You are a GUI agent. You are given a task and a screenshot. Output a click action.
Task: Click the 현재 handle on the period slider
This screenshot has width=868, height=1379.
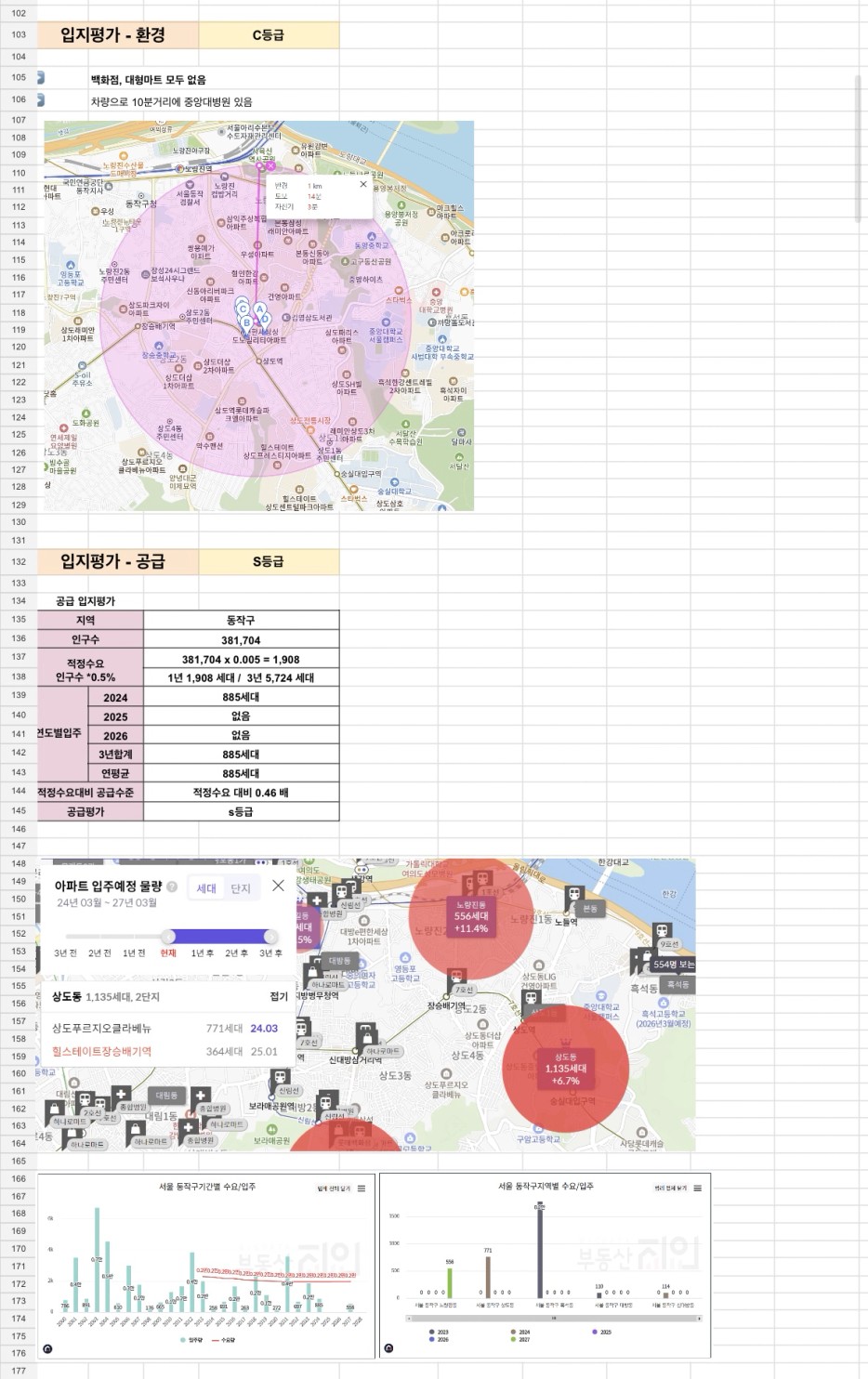pos(168,936)
